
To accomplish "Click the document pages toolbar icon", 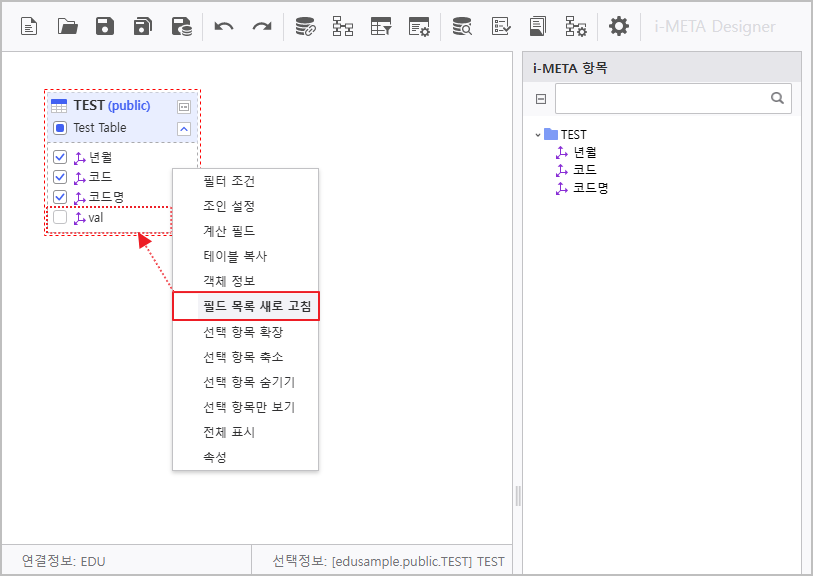I will pyautogui.click(x=538, y=26).
